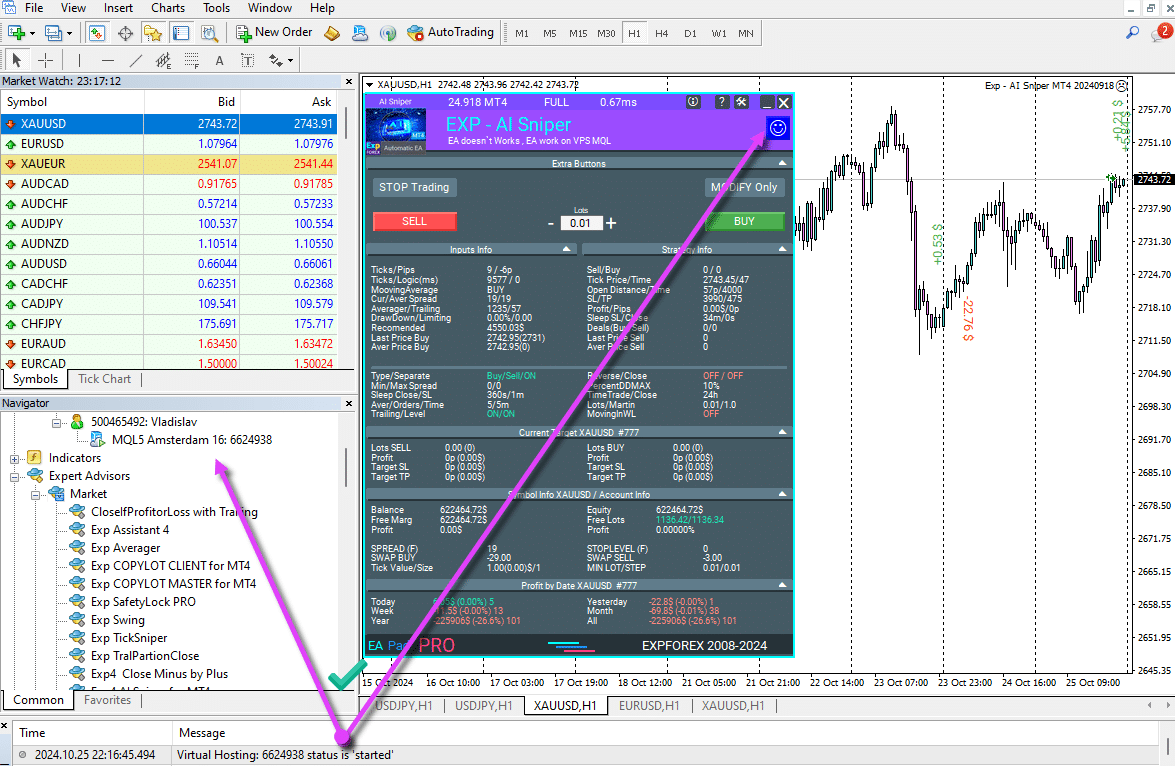Click the question mark help icon in EA panel
Viewport: 1175px width, 766px height.
[721, 102]
